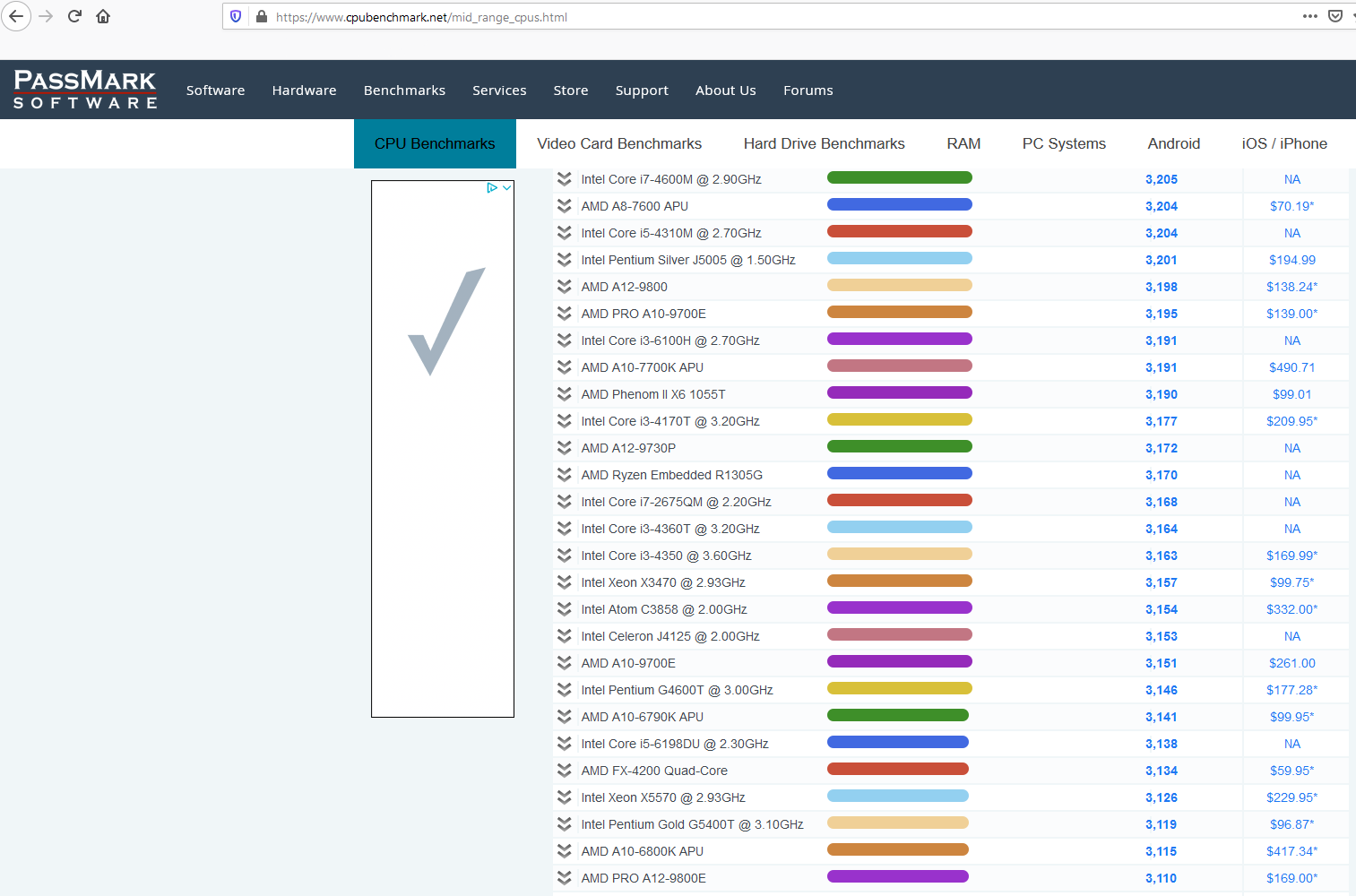
Task: Open the Services menu
Action: click(499, 90)
